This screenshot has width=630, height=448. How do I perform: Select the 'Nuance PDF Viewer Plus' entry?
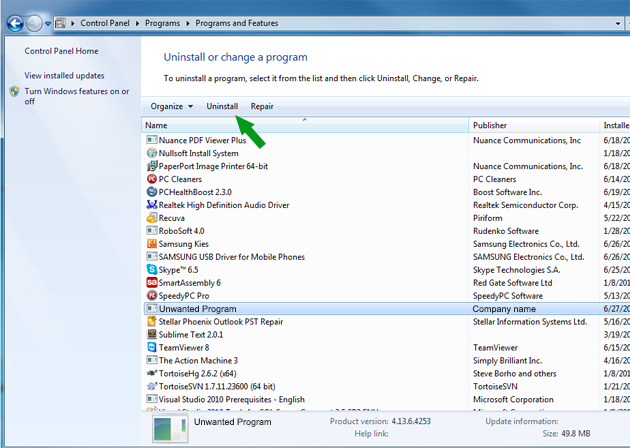202,140
